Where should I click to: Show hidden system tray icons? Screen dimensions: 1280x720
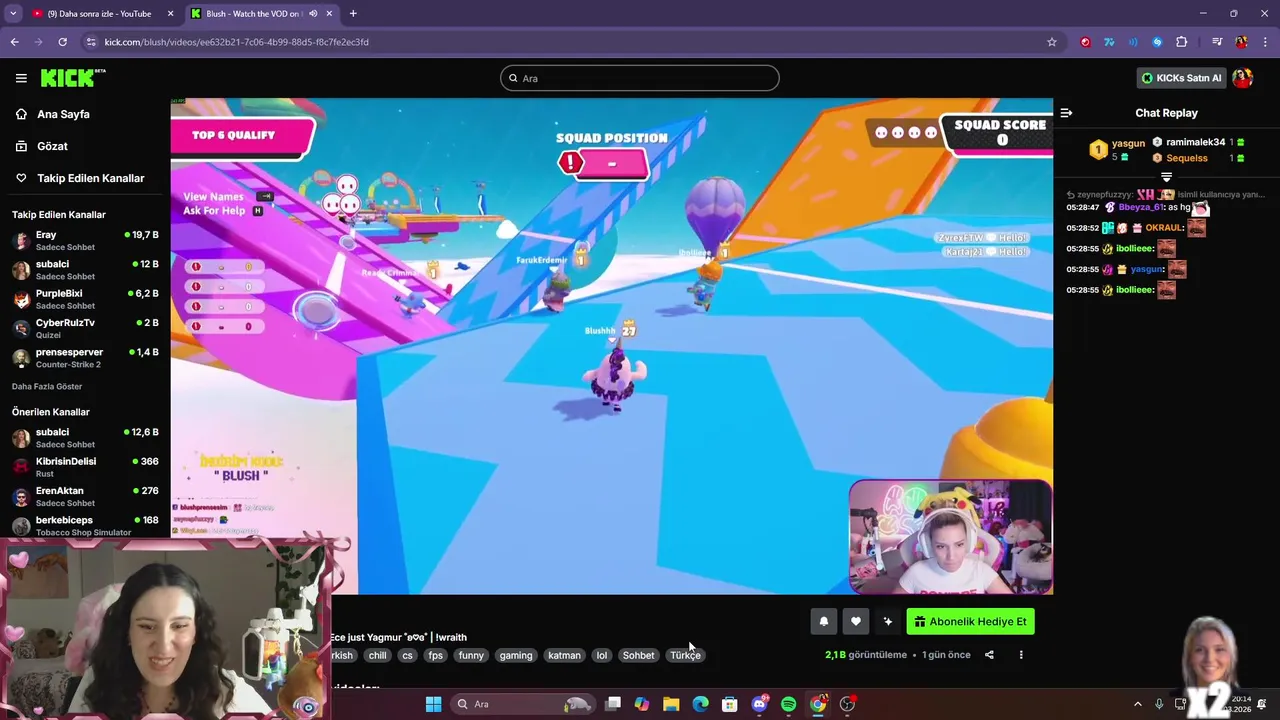(x=1137, y=704)
